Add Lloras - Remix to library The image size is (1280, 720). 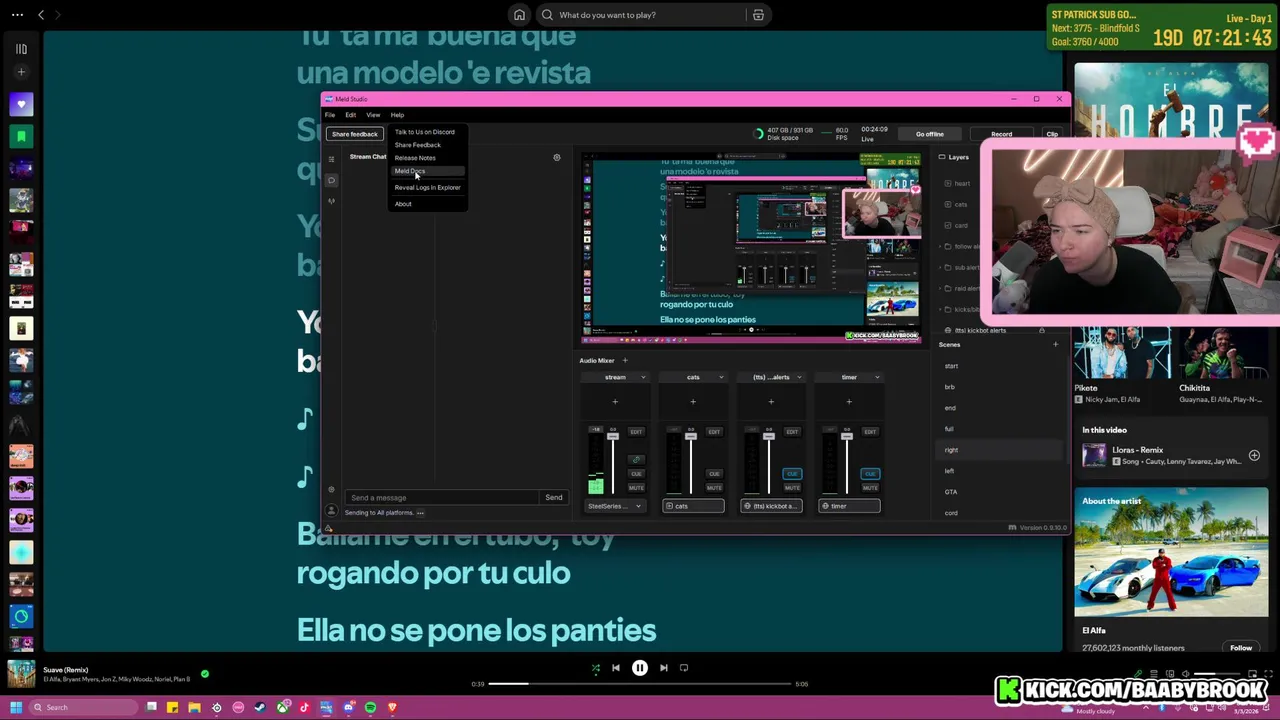click(1254, 455)
